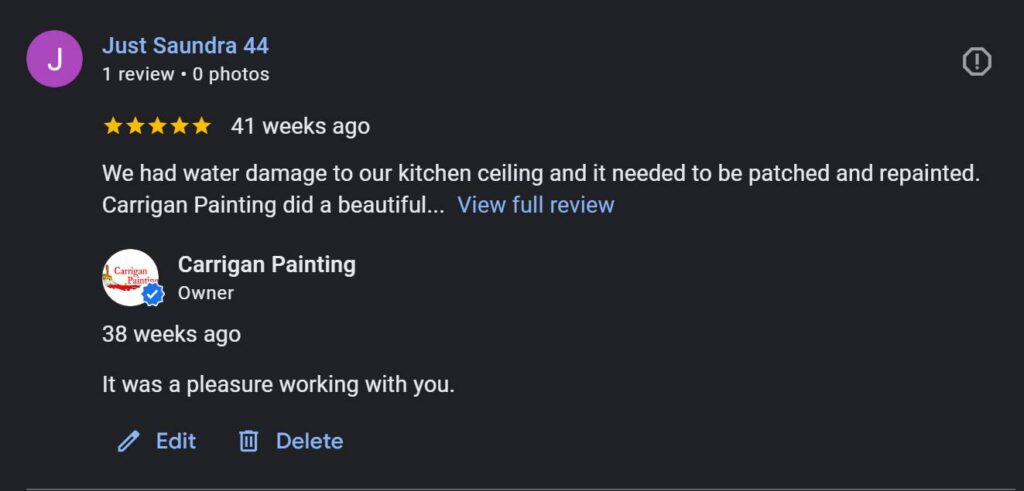Viewport: 1024px width, 491px height.
Task: Click the Owner label under business name
Action: click(206, 293)
